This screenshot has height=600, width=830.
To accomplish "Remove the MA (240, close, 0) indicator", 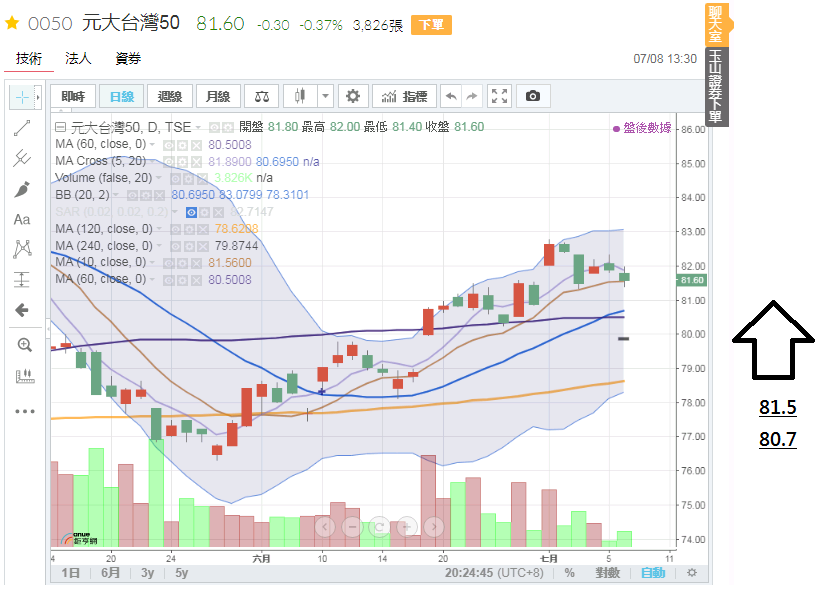I will [203, 246].
